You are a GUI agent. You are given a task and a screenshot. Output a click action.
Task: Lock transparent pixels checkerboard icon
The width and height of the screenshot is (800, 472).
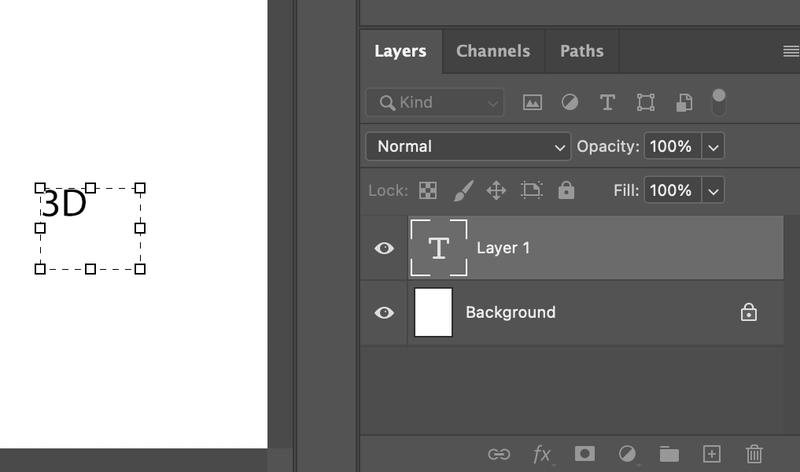(x=428, y=190)
